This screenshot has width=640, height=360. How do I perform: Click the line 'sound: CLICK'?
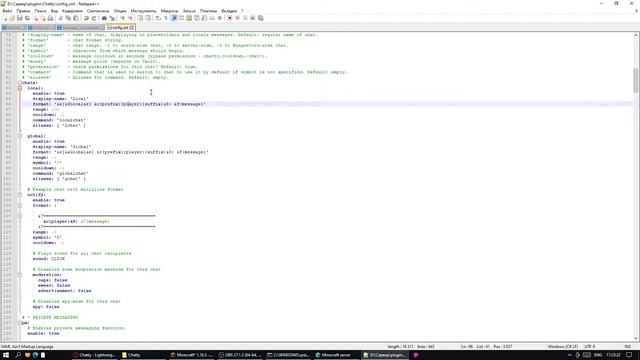pyautogui.click(x=49, y=259)
